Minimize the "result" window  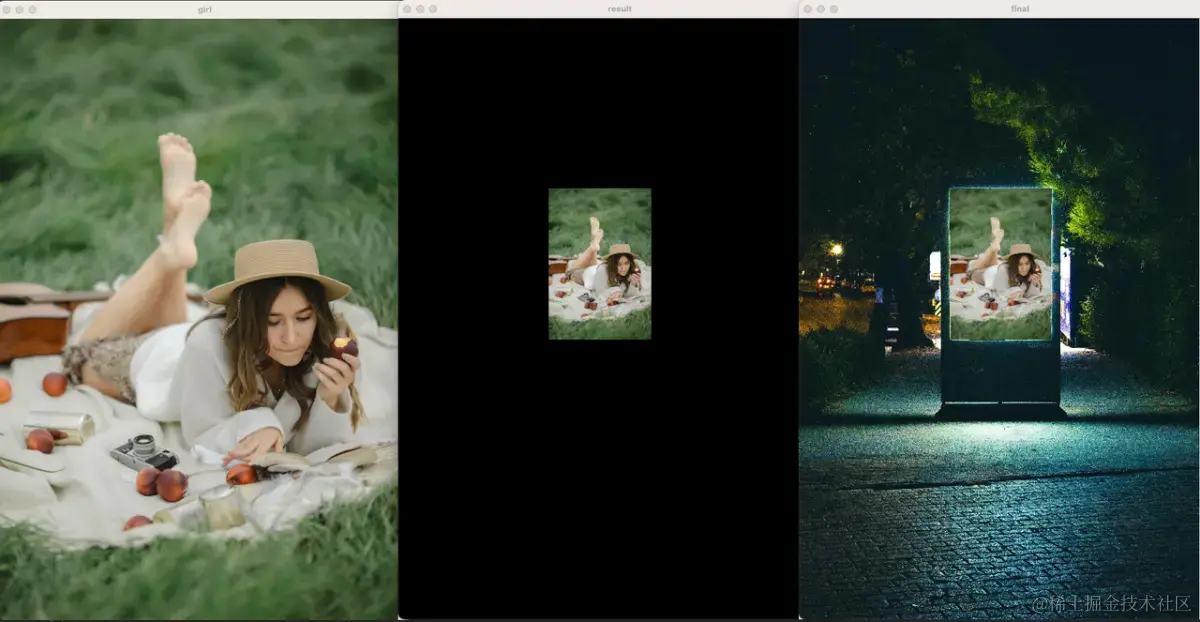click(x=420, y=7)
